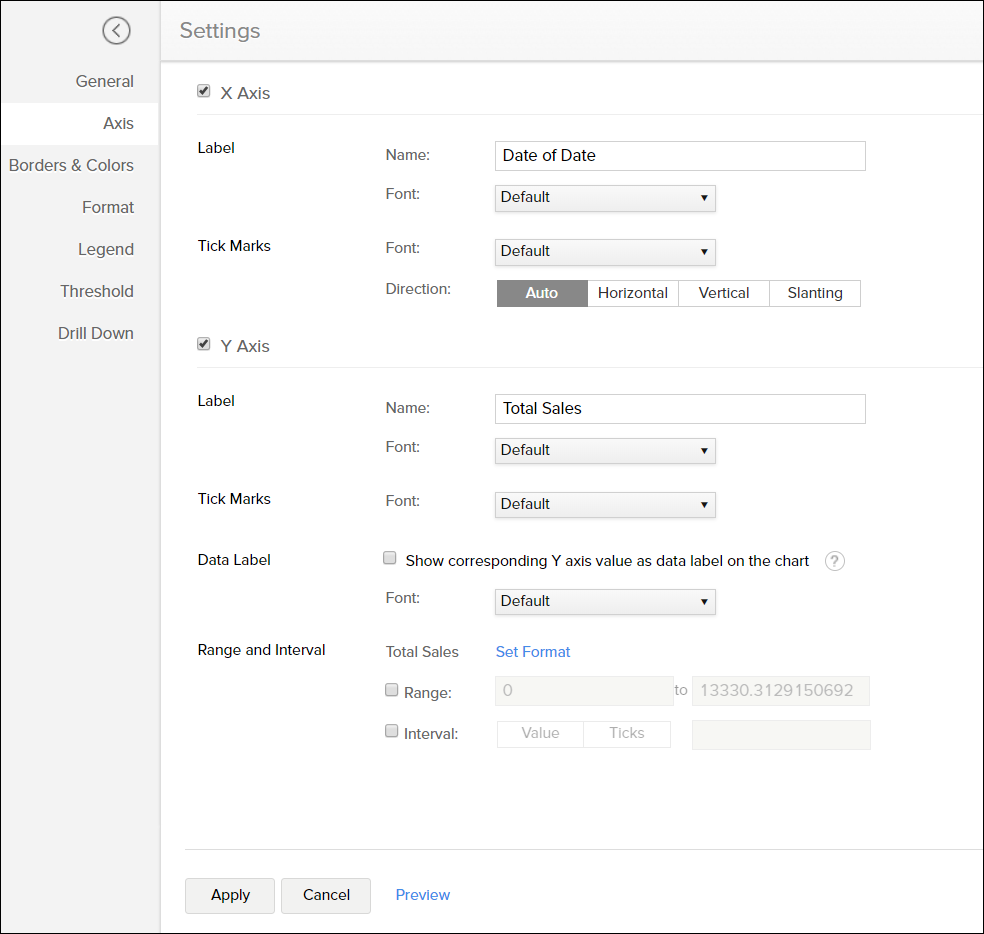Select Horizontal tick mark direction
Image resolution: width=984 pixels, height=934 pixels.
[632, 293]
